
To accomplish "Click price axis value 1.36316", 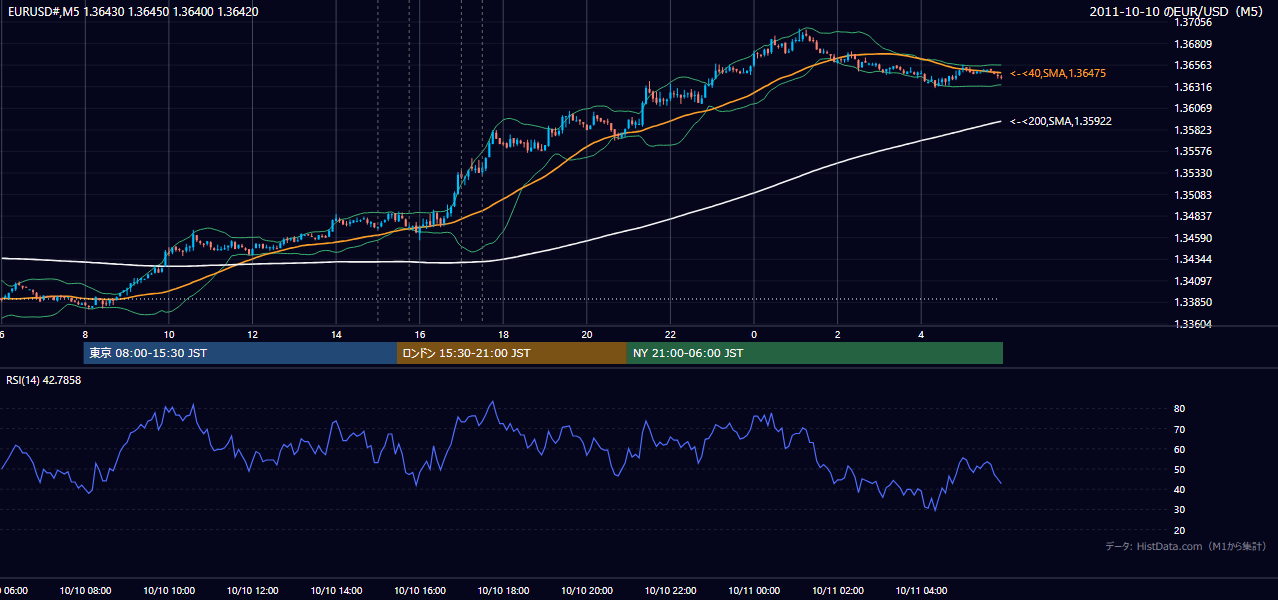I will click(x=1195, y=87).
